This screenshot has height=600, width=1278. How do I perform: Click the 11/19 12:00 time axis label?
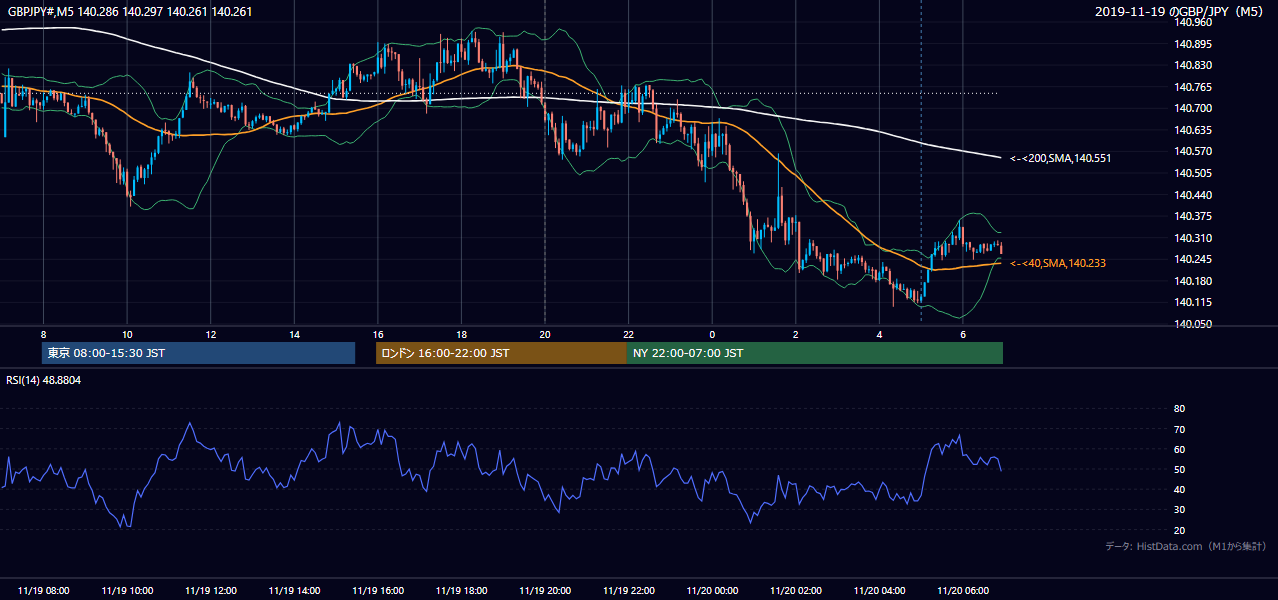[x=211, y=591]
